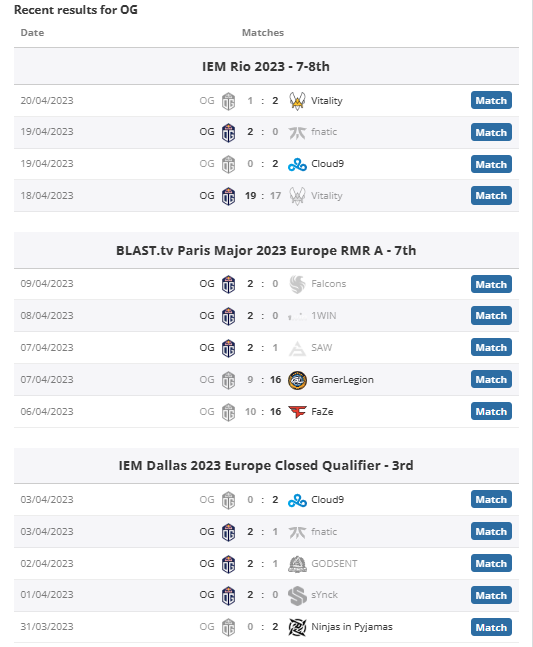
Task: Open BLAST.tv Paris Major 2023 Europe RMR A heading
Action: click(266, 250)
